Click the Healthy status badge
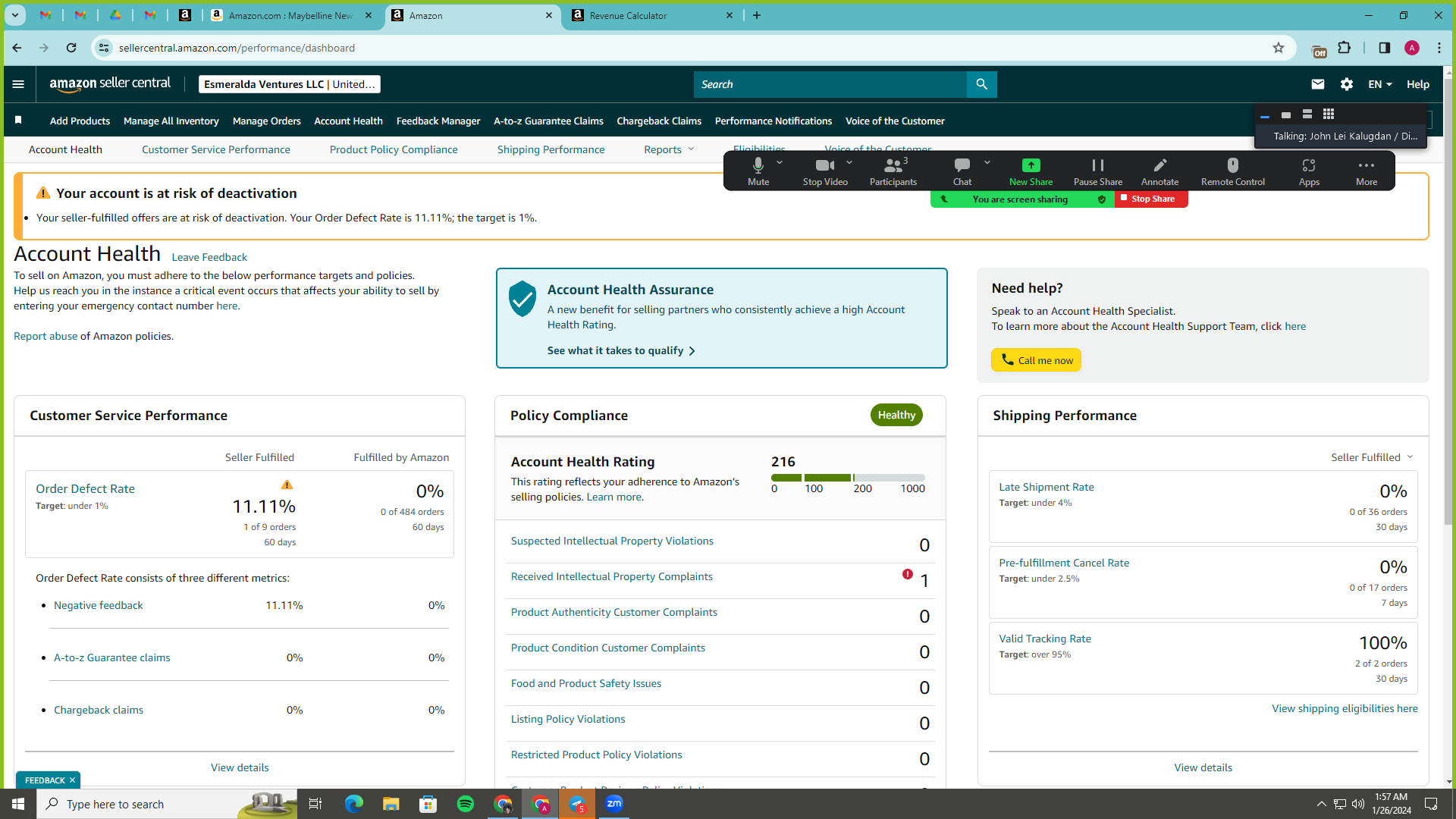 pos(896,415)
